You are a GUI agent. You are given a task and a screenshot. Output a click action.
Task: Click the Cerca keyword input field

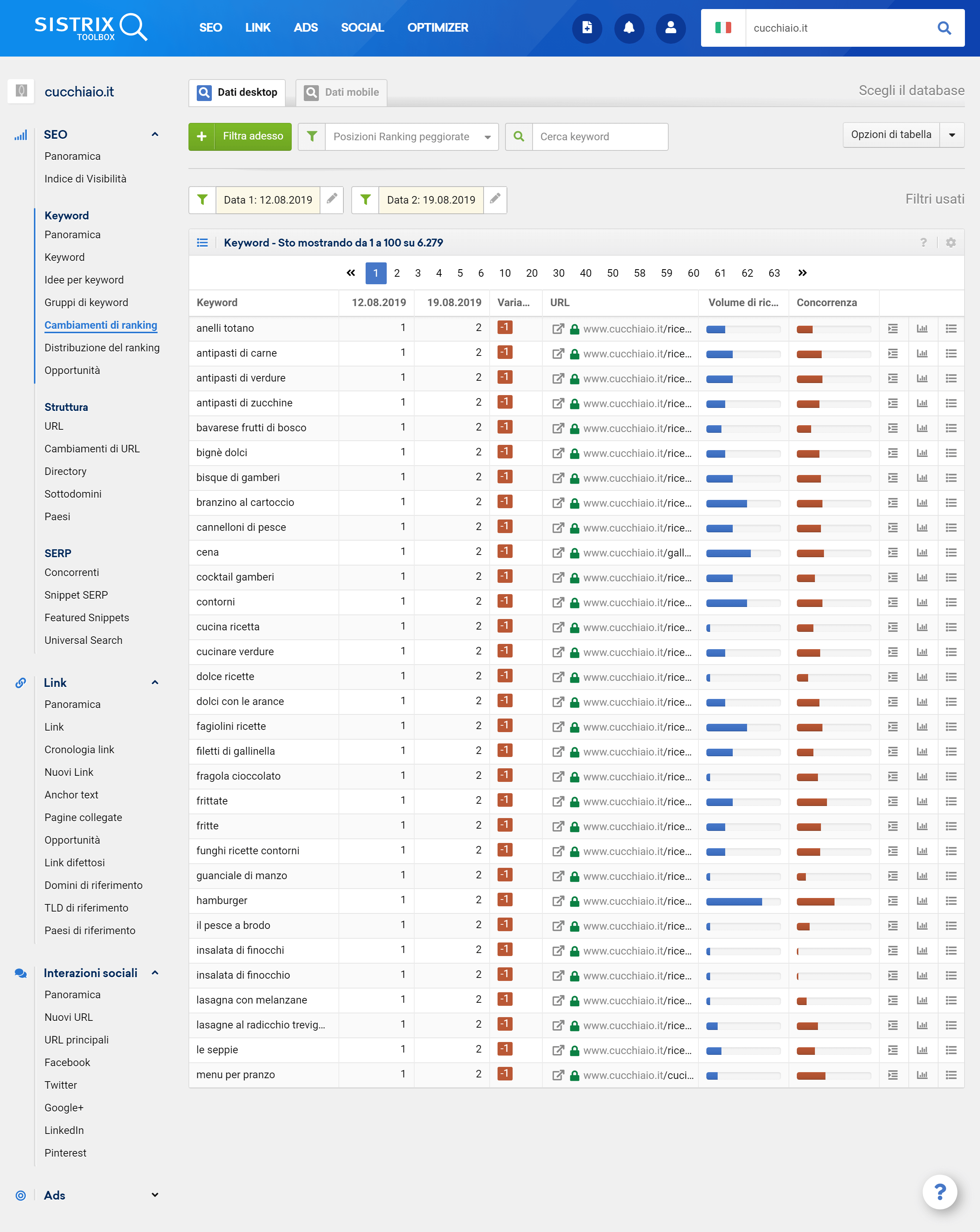(x=600, y=136)
